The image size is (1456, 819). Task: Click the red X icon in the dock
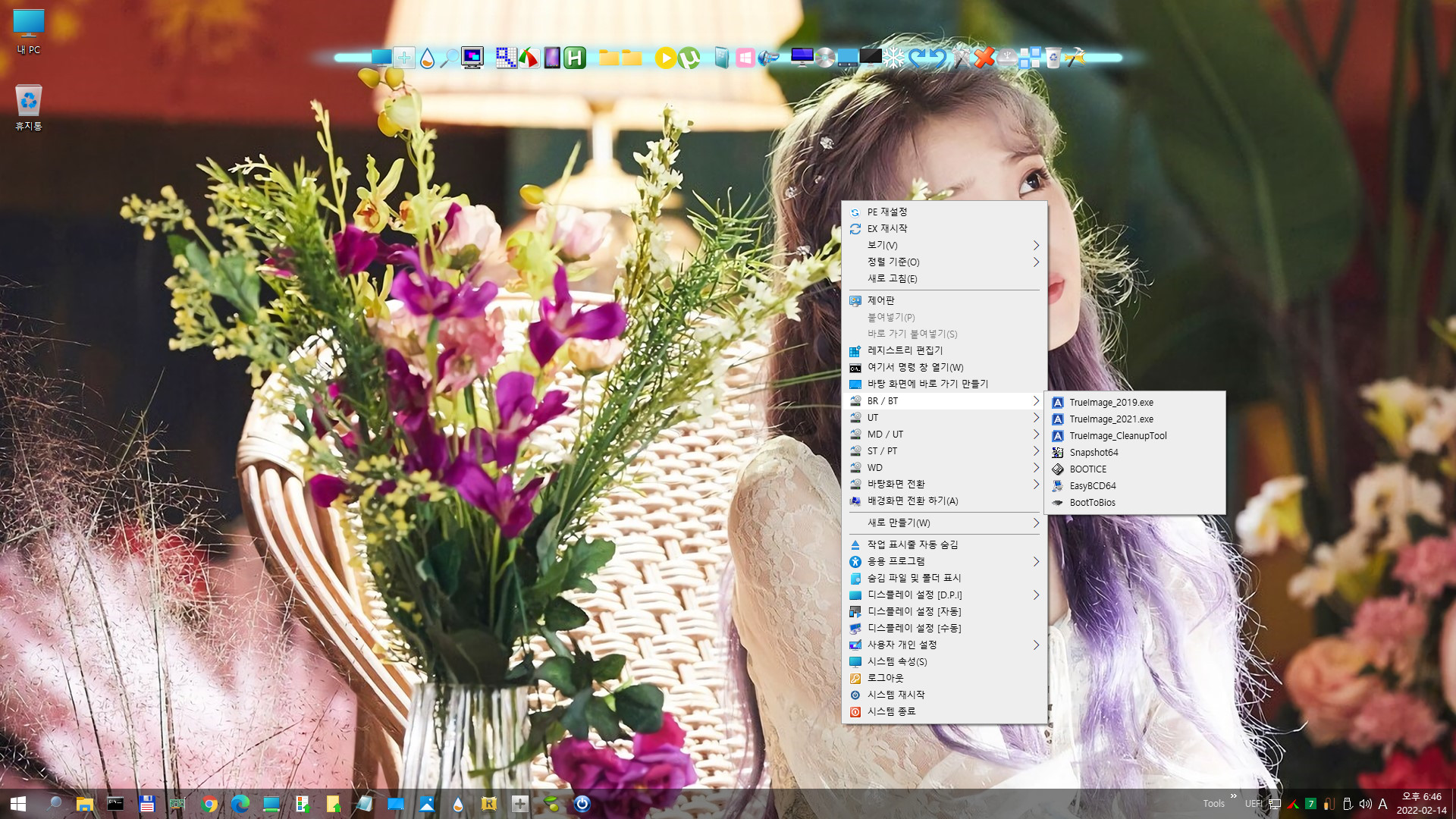(984, 58)
